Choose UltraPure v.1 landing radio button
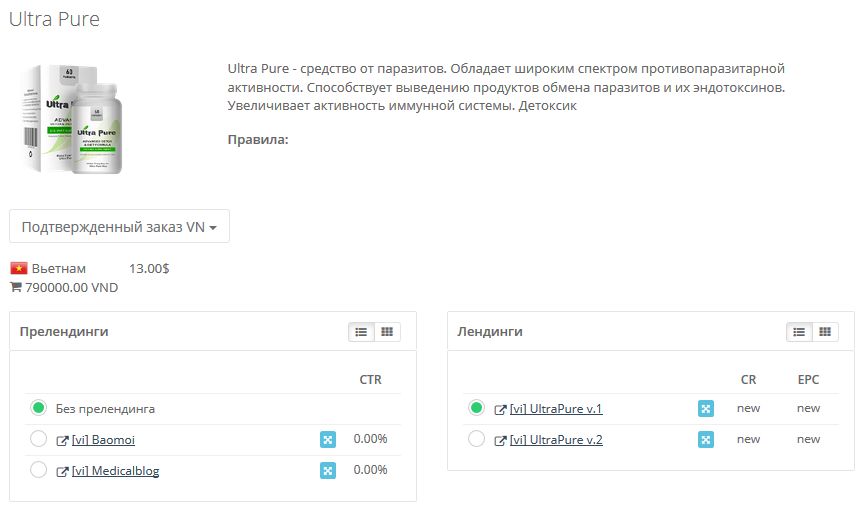This screenshot has height=508, width=859. pyautogui.click(x=477, y=408)
